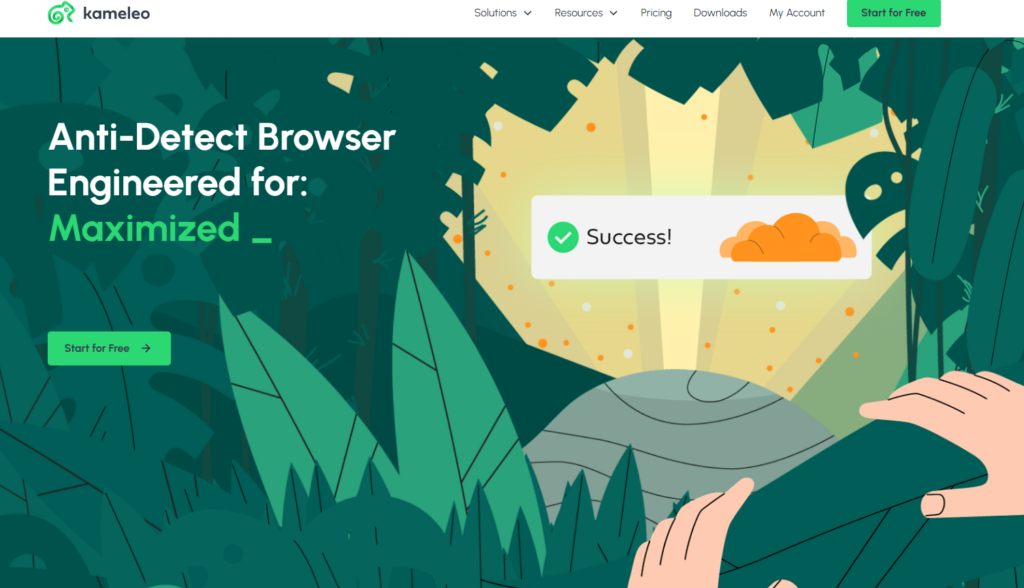The image size is (1024, 588).
Task: Open My Account
Action: coord(797,13)
